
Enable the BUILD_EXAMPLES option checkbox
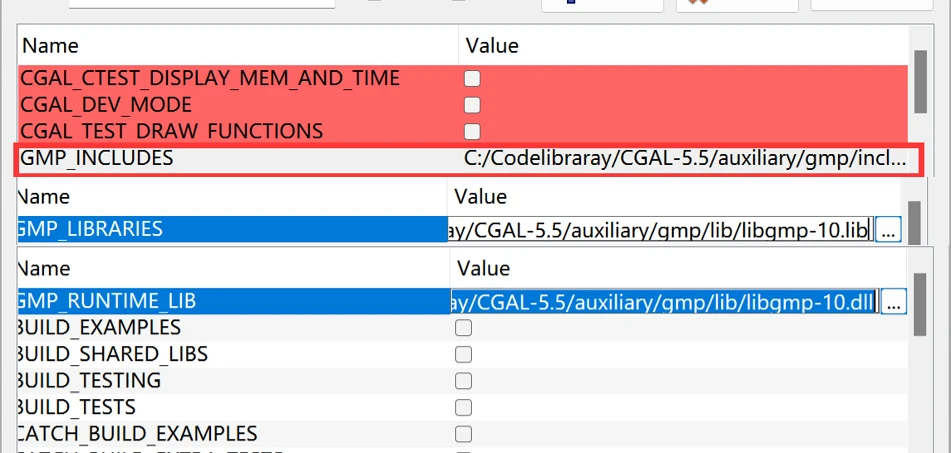click(x=464, y=328)
